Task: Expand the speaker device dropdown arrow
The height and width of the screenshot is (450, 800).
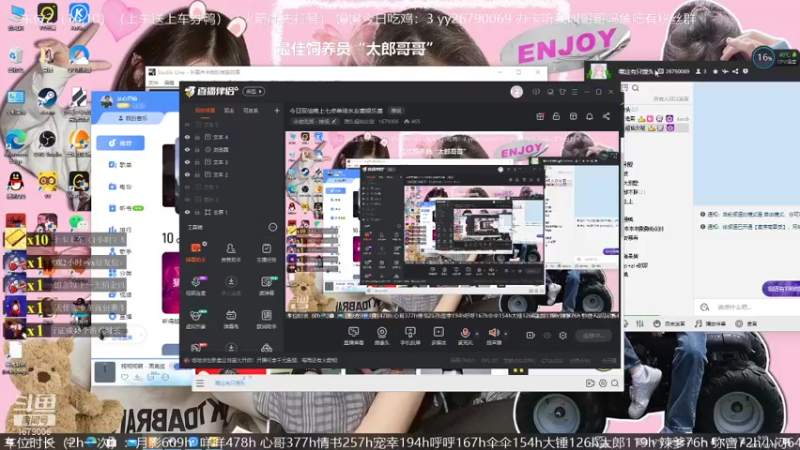Action: [506, 334]
